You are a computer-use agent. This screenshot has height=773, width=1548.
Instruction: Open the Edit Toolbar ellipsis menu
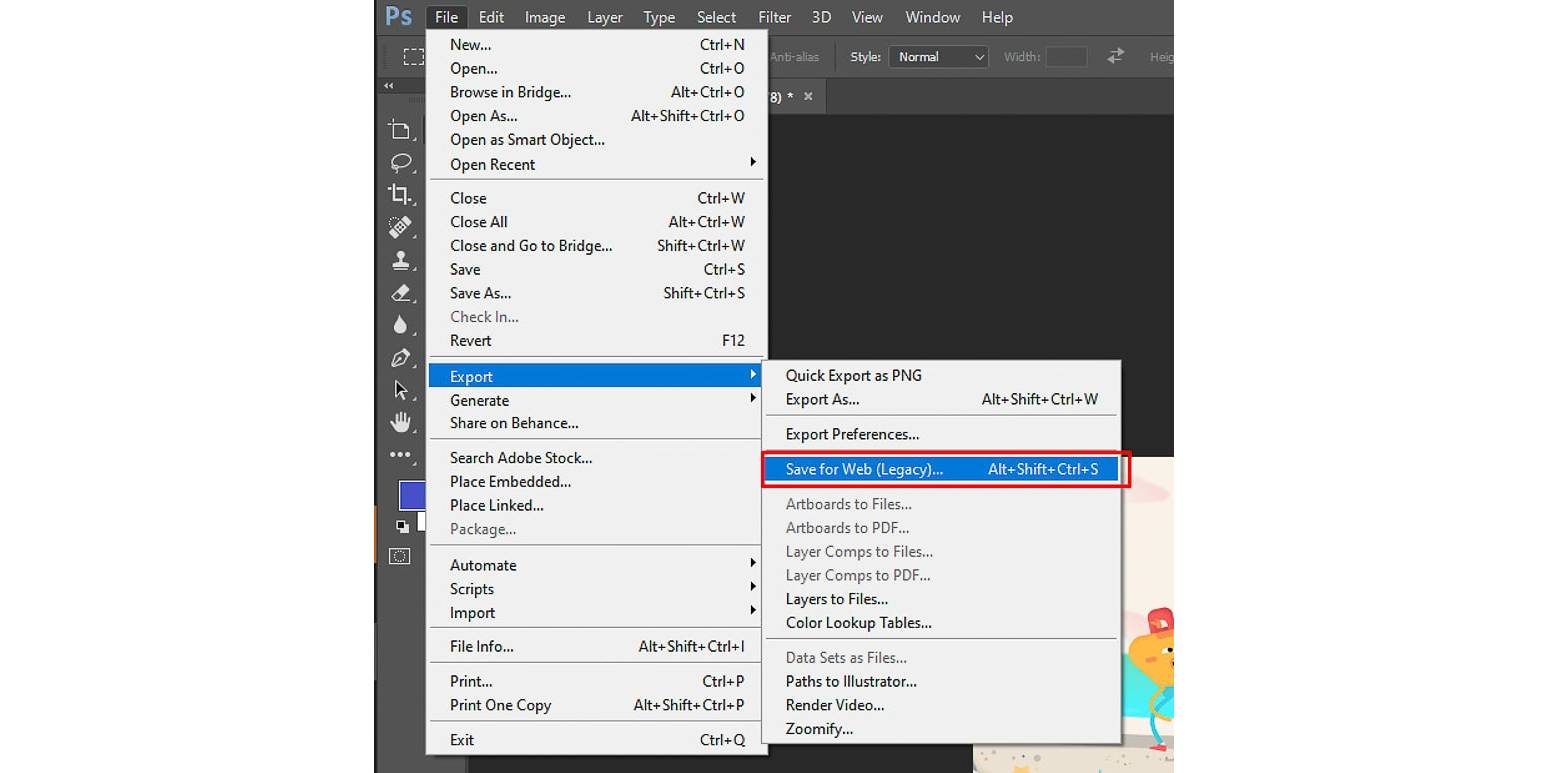click(400, 455)
